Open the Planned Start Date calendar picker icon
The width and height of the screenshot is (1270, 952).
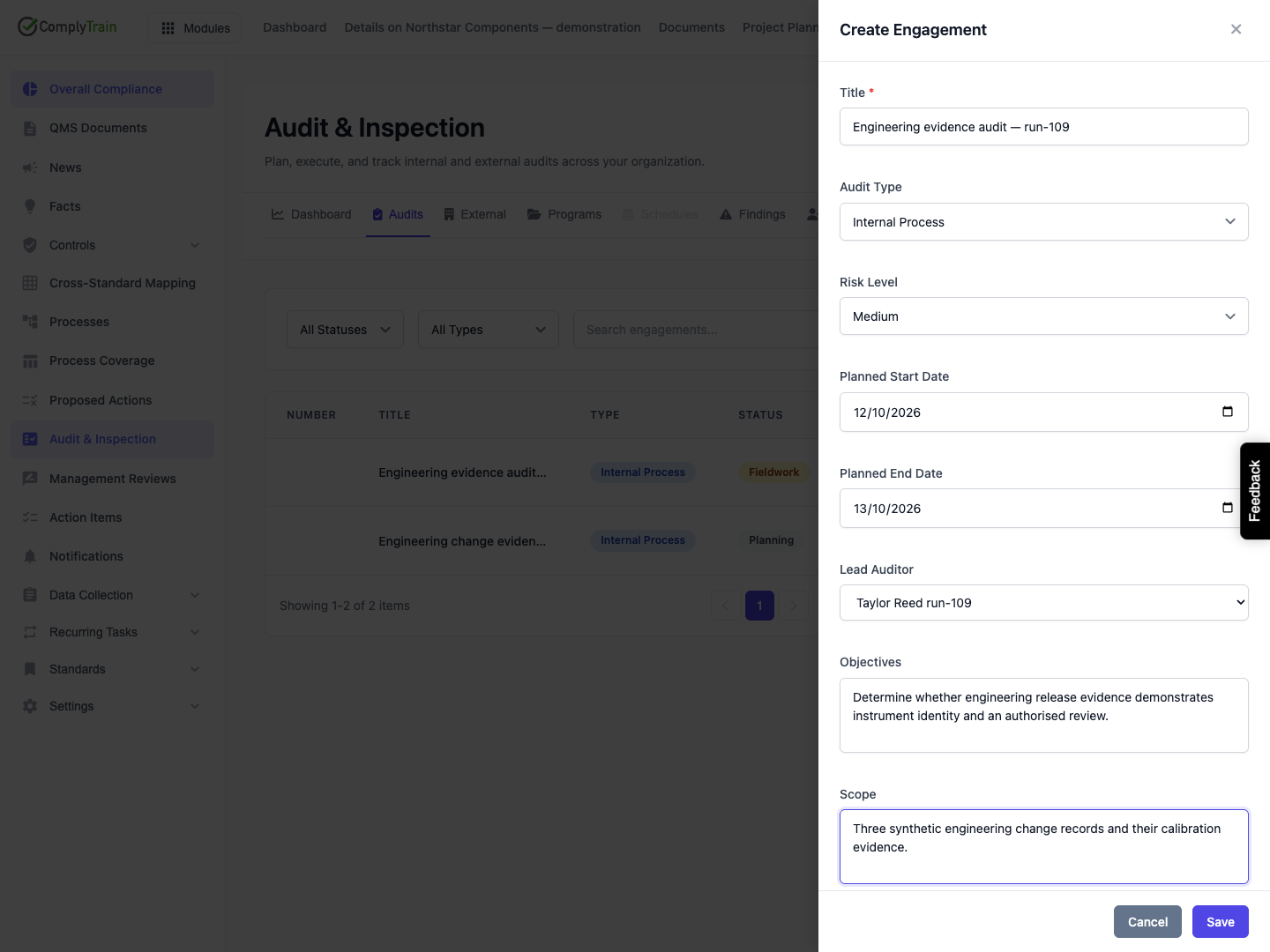click(x=1227, y=412)
